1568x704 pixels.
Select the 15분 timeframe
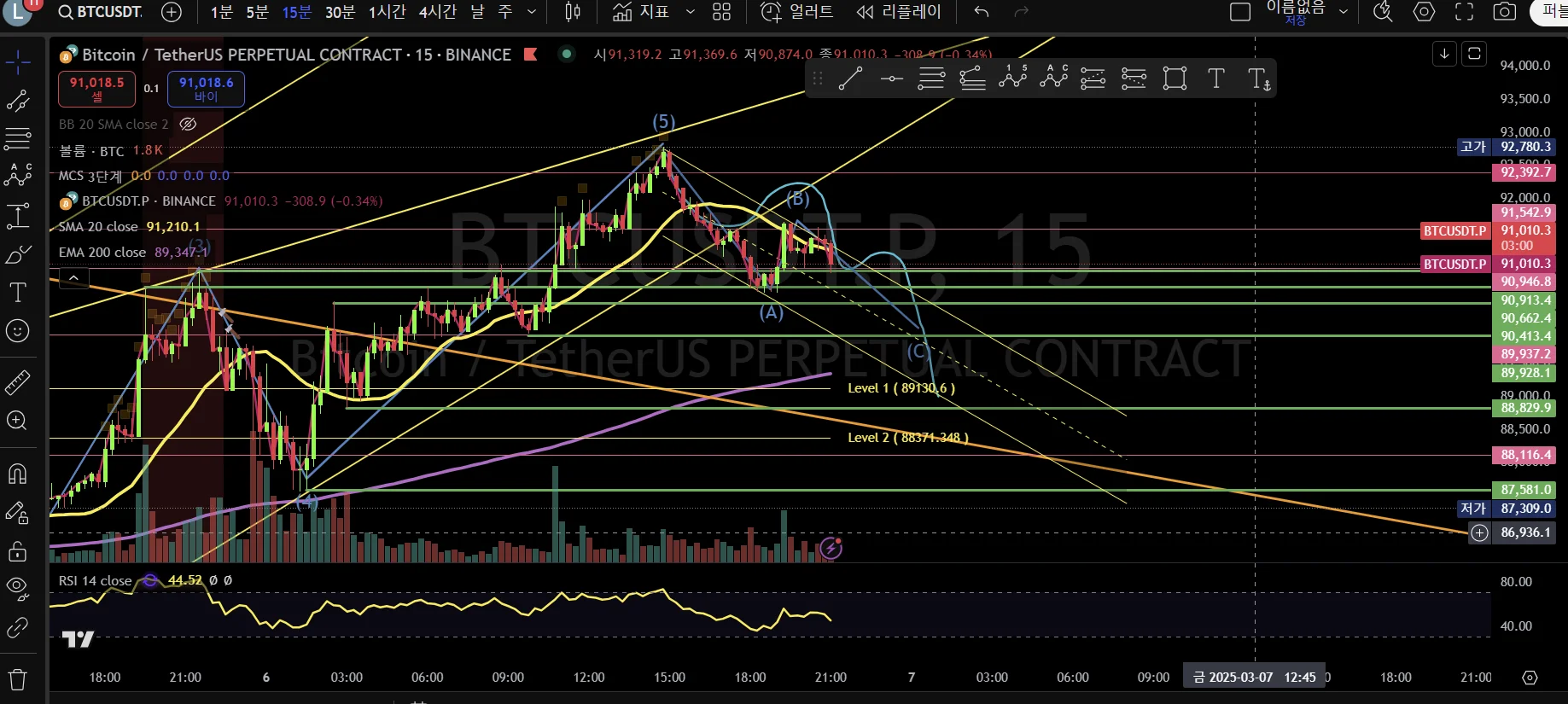[296, 12]
